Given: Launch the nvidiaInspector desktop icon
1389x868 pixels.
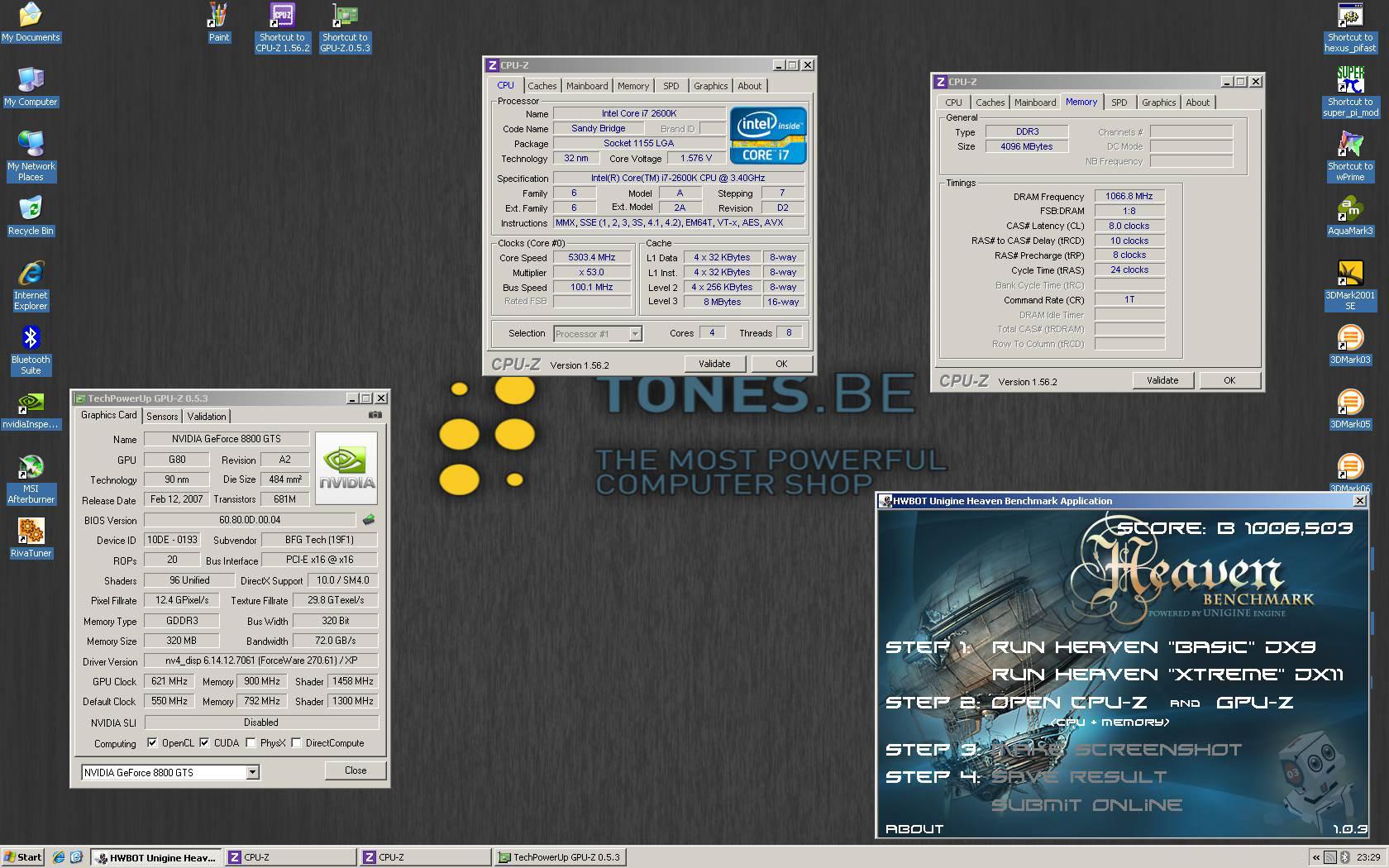Looking at the screenshot, I should [x=31, y=409].
